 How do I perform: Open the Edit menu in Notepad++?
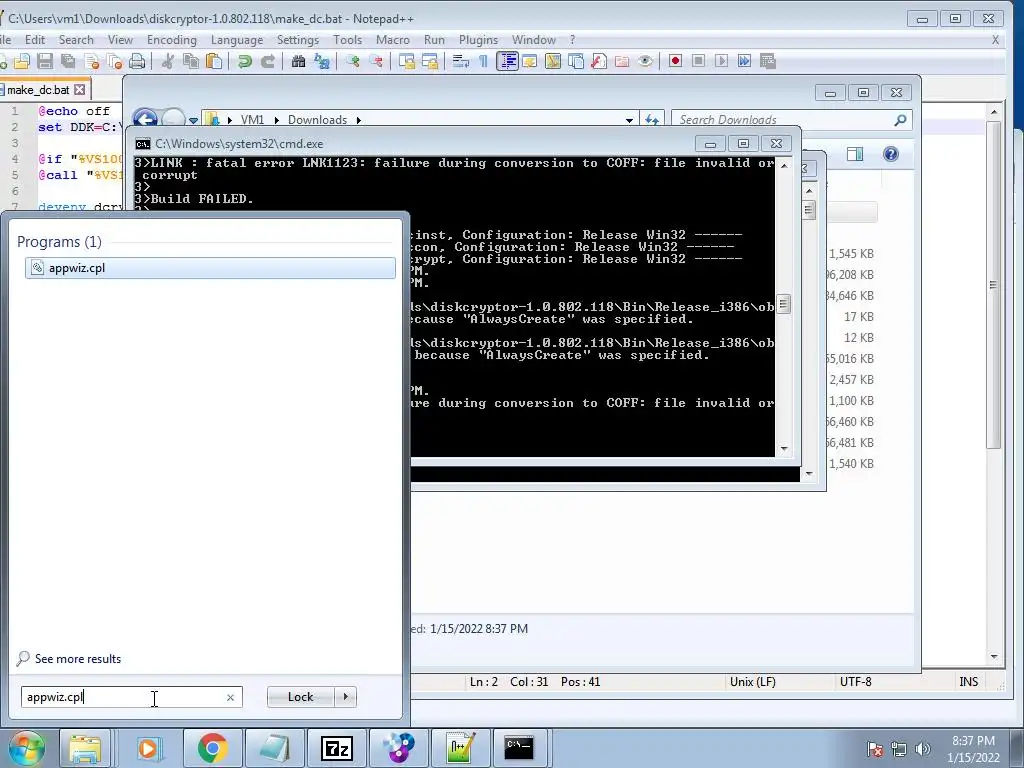pyautogui.click(x=35, y=40)
